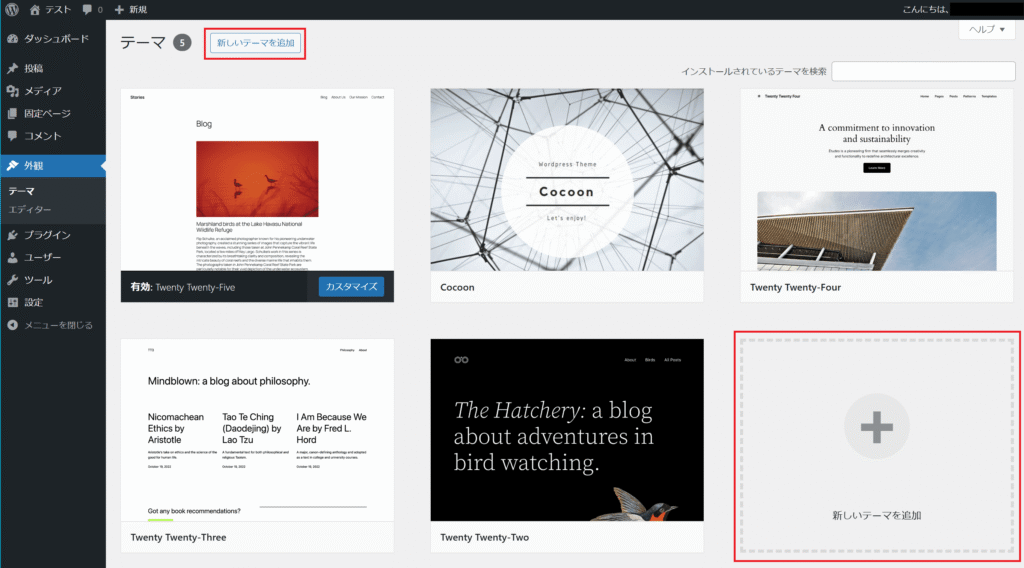Screen dimensions: 1024x568
Task: Open the 投稿 pin icon menu
Action: tap(12, 69)
